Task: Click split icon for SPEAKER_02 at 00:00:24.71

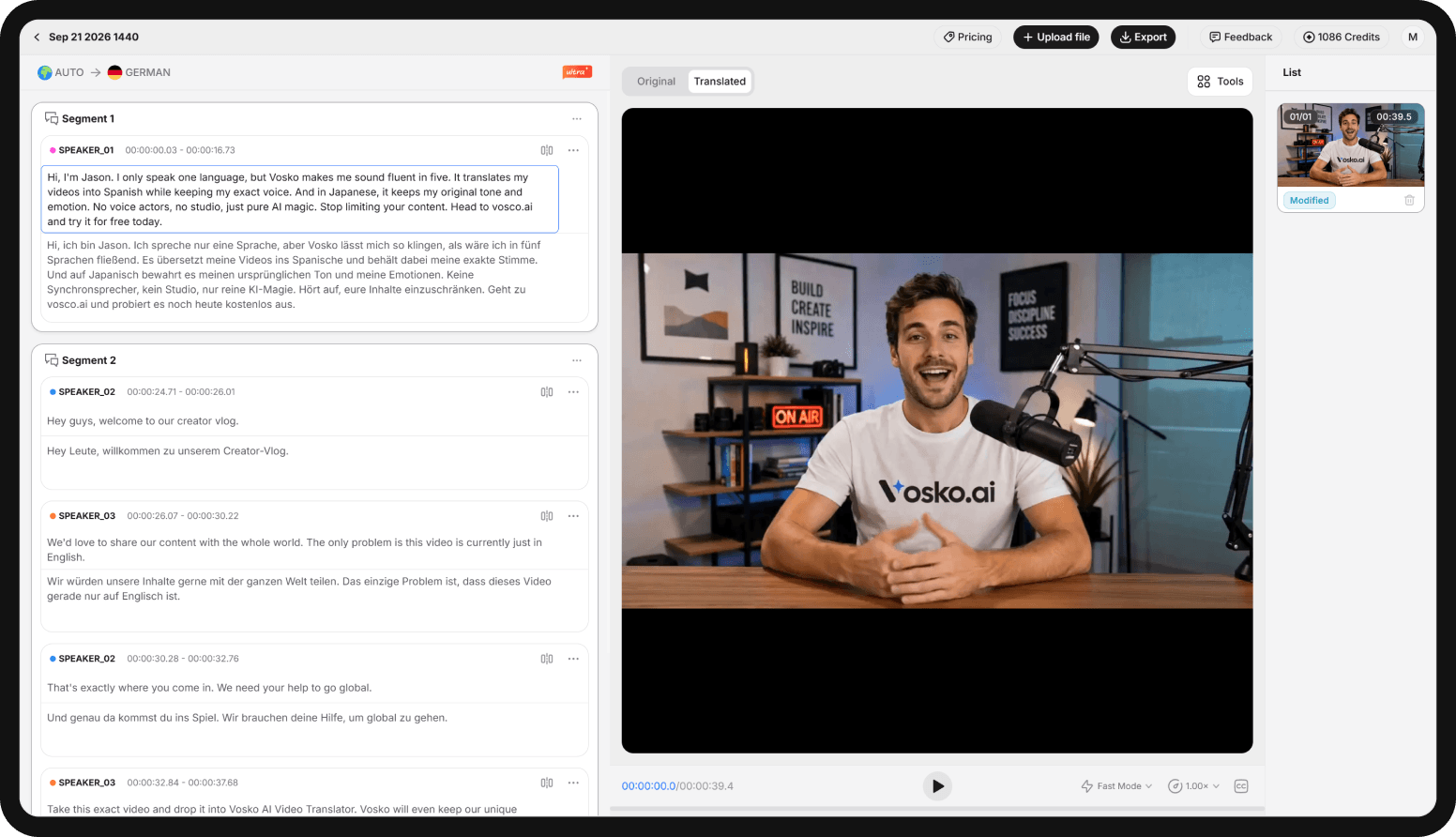Action: click(547, 392)
